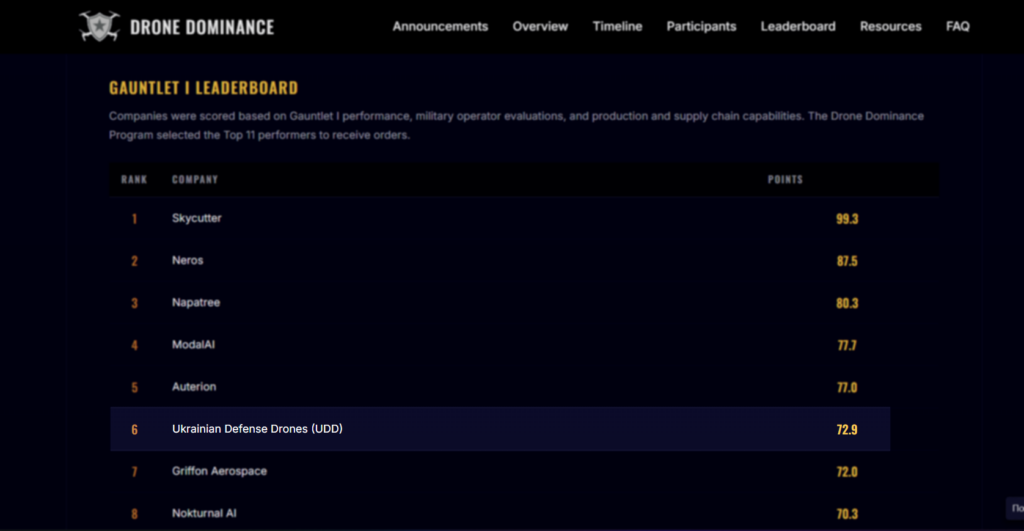Screen dimensions: 1024x531
Task: Open the Timeline nav link
Action: (x=617, y=27)
